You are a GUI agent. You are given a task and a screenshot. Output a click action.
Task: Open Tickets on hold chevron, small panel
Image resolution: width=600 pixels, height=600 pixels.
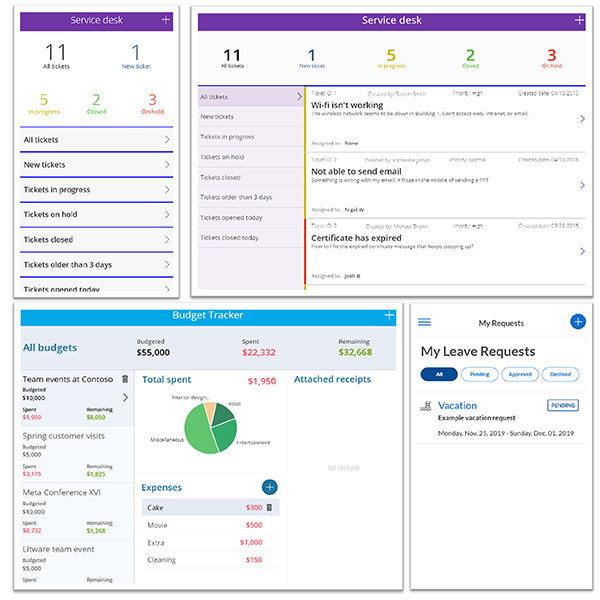click(167, 214)
